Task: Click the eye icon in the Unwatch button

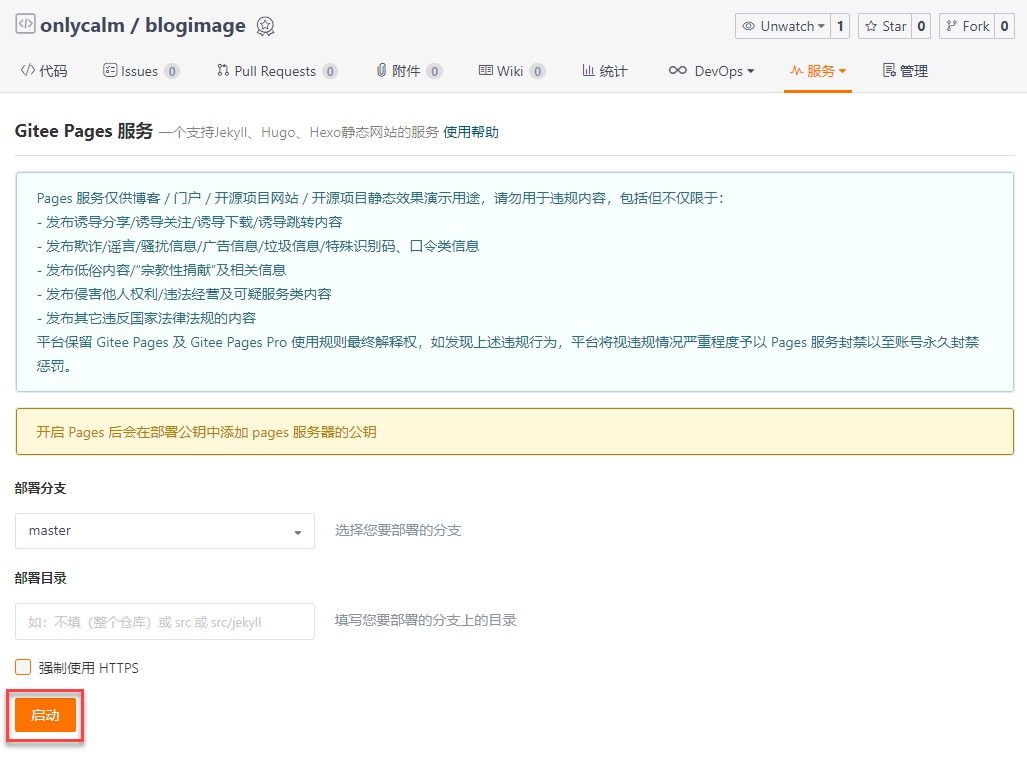Action: click(748, 26)
